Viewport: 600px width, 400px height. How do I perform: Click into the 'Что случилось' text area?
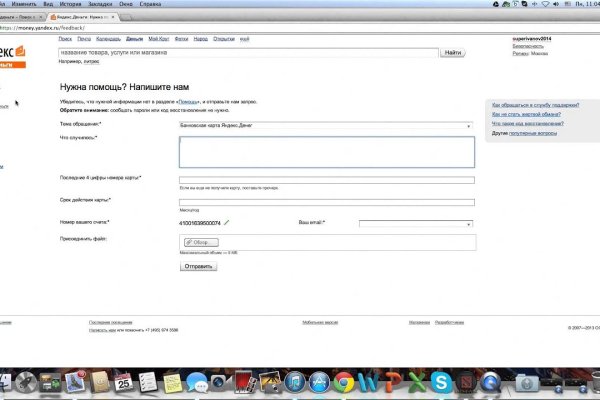tap(326, 152)
